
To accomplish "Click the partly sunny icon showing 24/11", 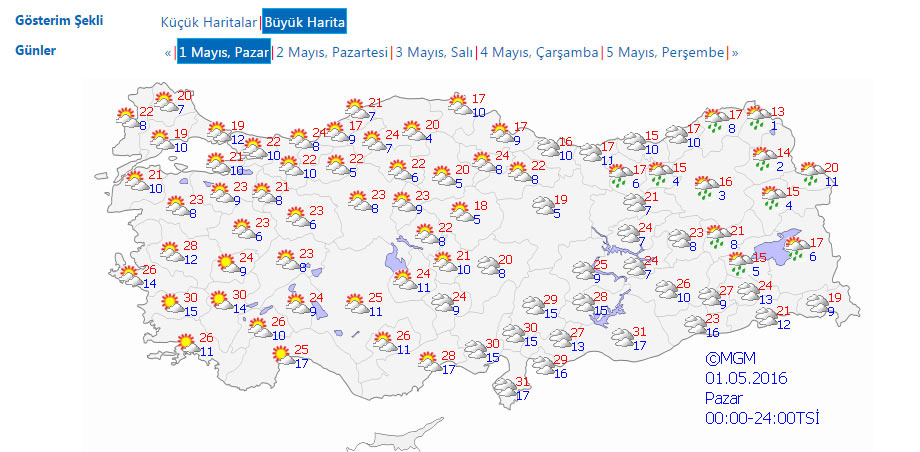I will point(405,280).
